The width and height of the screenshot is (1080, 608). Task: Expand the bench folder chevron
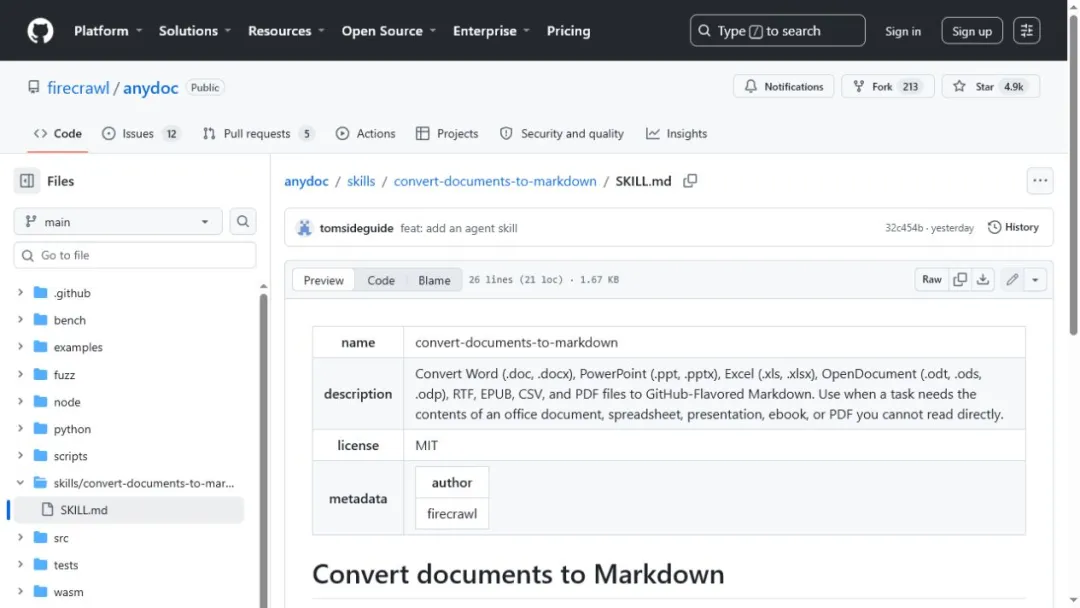click(20, 319)
